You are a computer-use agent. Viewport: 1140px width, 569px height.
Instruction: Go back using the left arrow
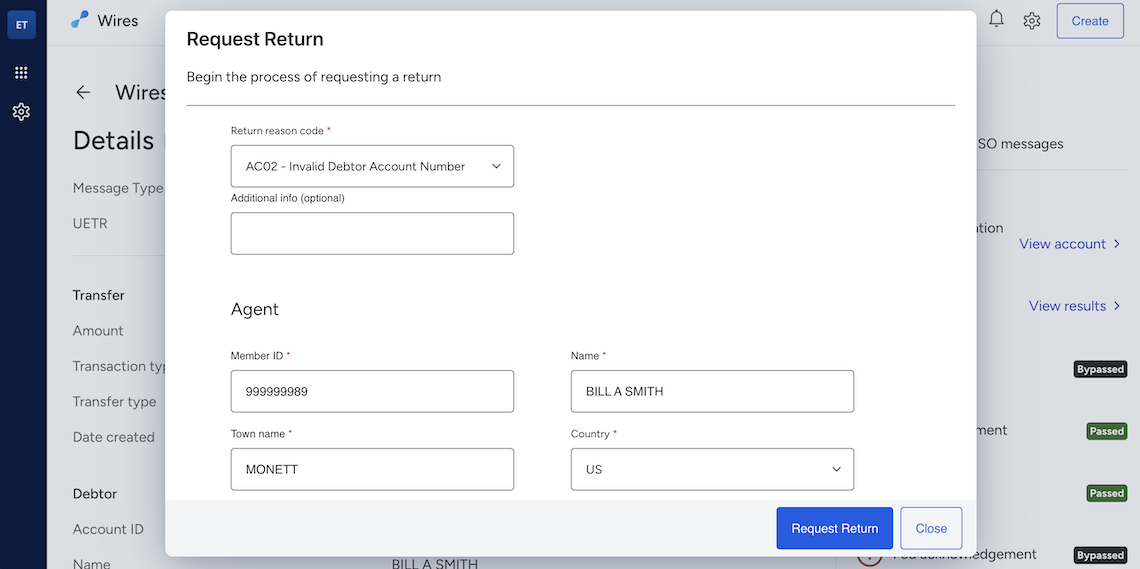(83, 92)
